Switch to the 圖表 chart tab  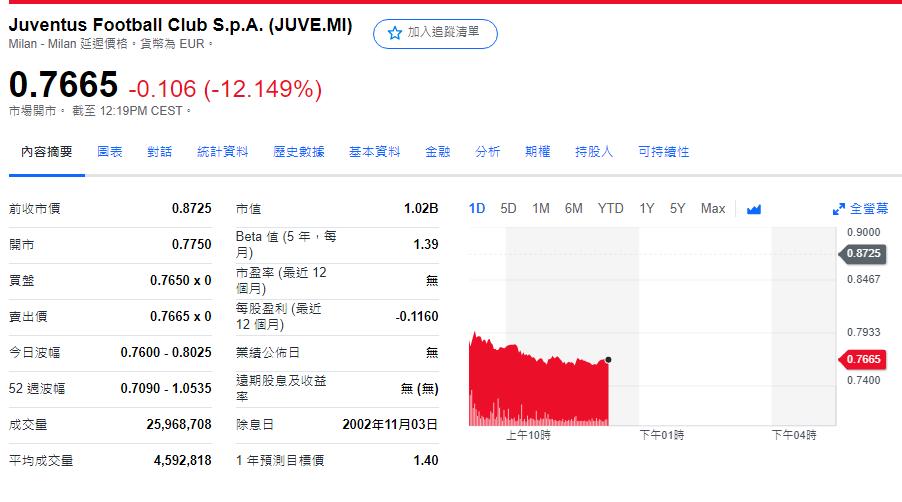point(109,152)
